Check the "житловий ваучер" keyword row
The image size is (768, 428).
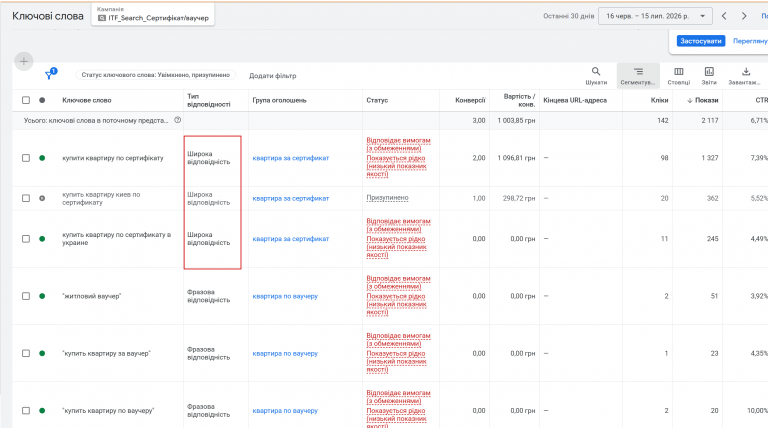[x=26, y=296]
